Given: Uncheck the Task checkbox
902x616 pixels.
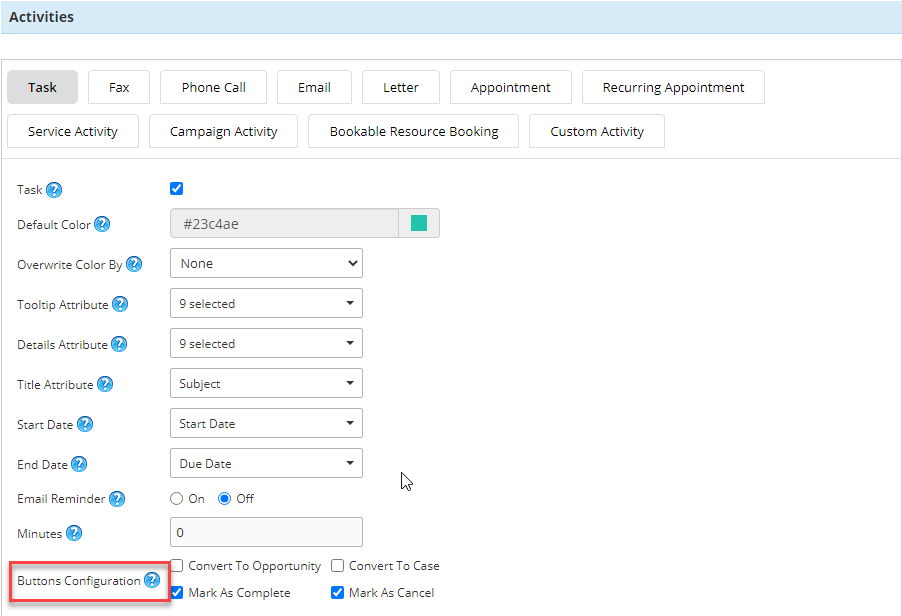Looking at the screenshot, I should (177, 188).
